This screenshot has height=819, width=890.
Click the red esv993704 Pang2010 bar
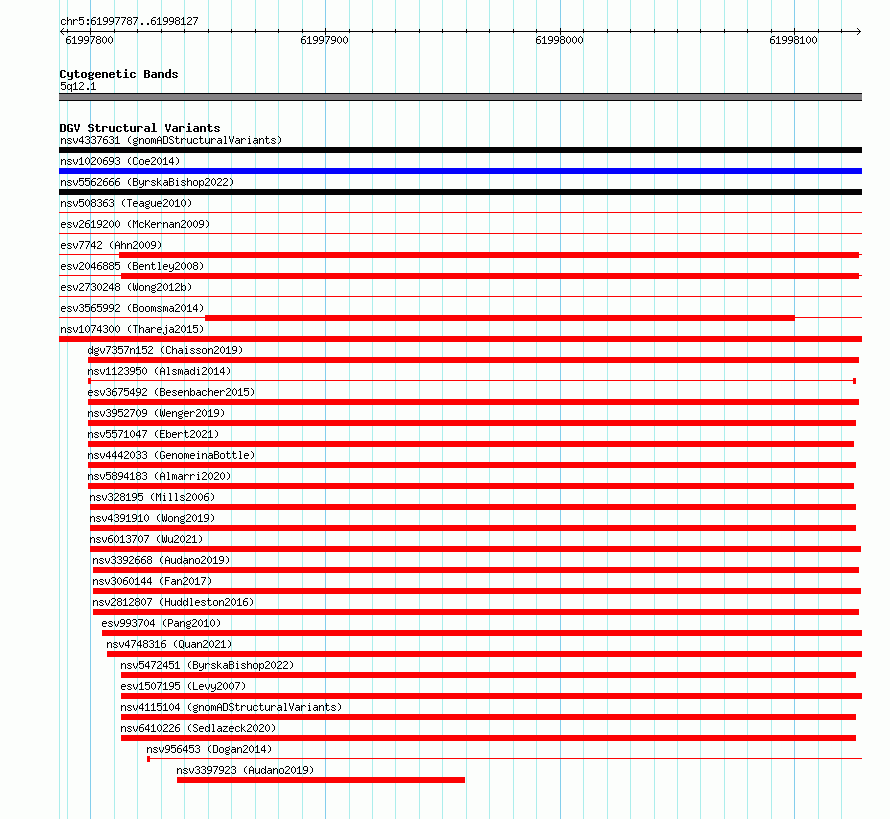point(482,633)
